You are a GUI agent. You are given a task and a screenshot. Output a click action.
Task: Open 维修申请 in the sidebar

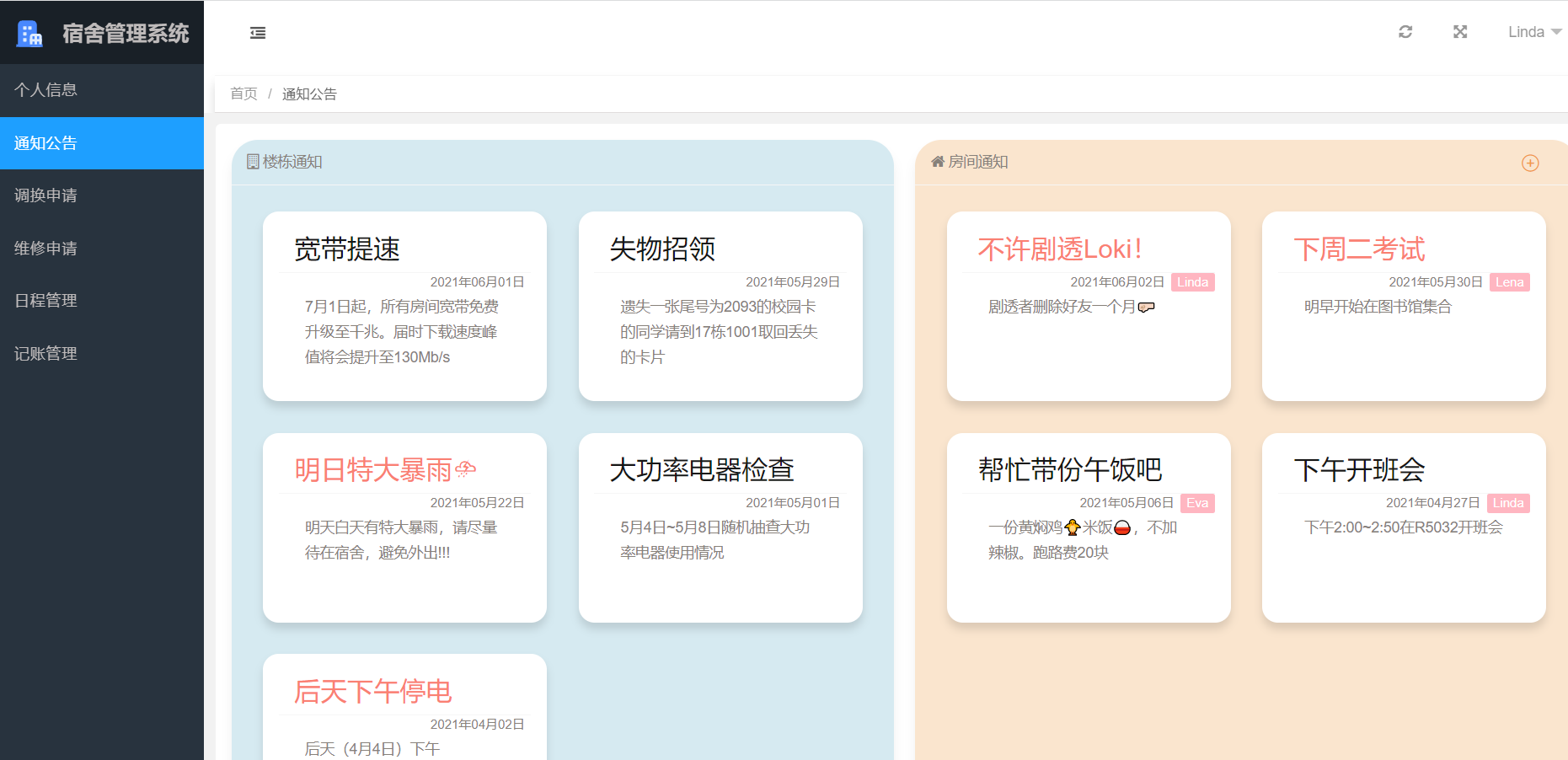pos(102,249)
